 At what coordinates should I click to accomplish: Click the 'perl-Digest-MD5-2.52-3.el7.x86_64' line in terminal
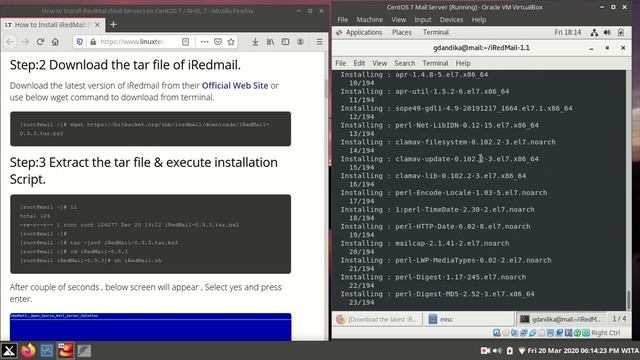point(464,294)
